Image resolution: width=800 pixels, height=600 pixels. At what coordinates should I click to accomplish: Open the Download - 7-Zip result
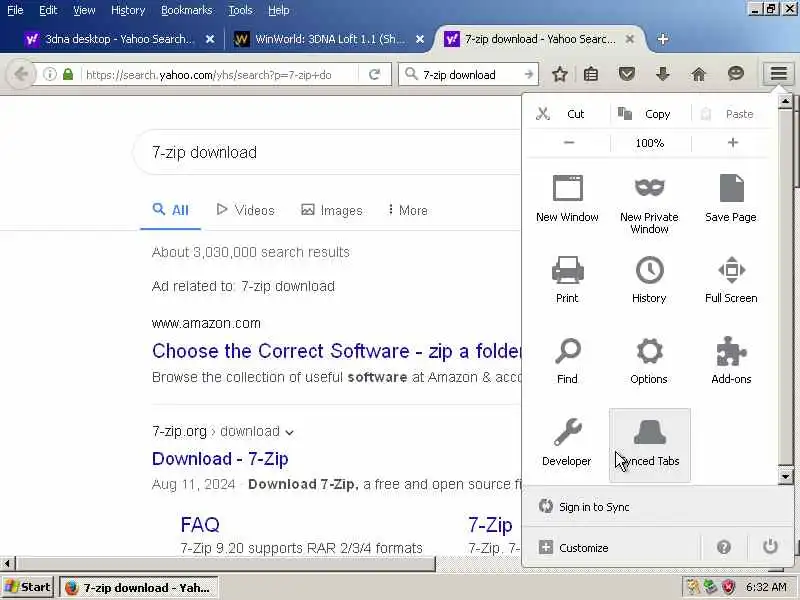tap(220, 459)
